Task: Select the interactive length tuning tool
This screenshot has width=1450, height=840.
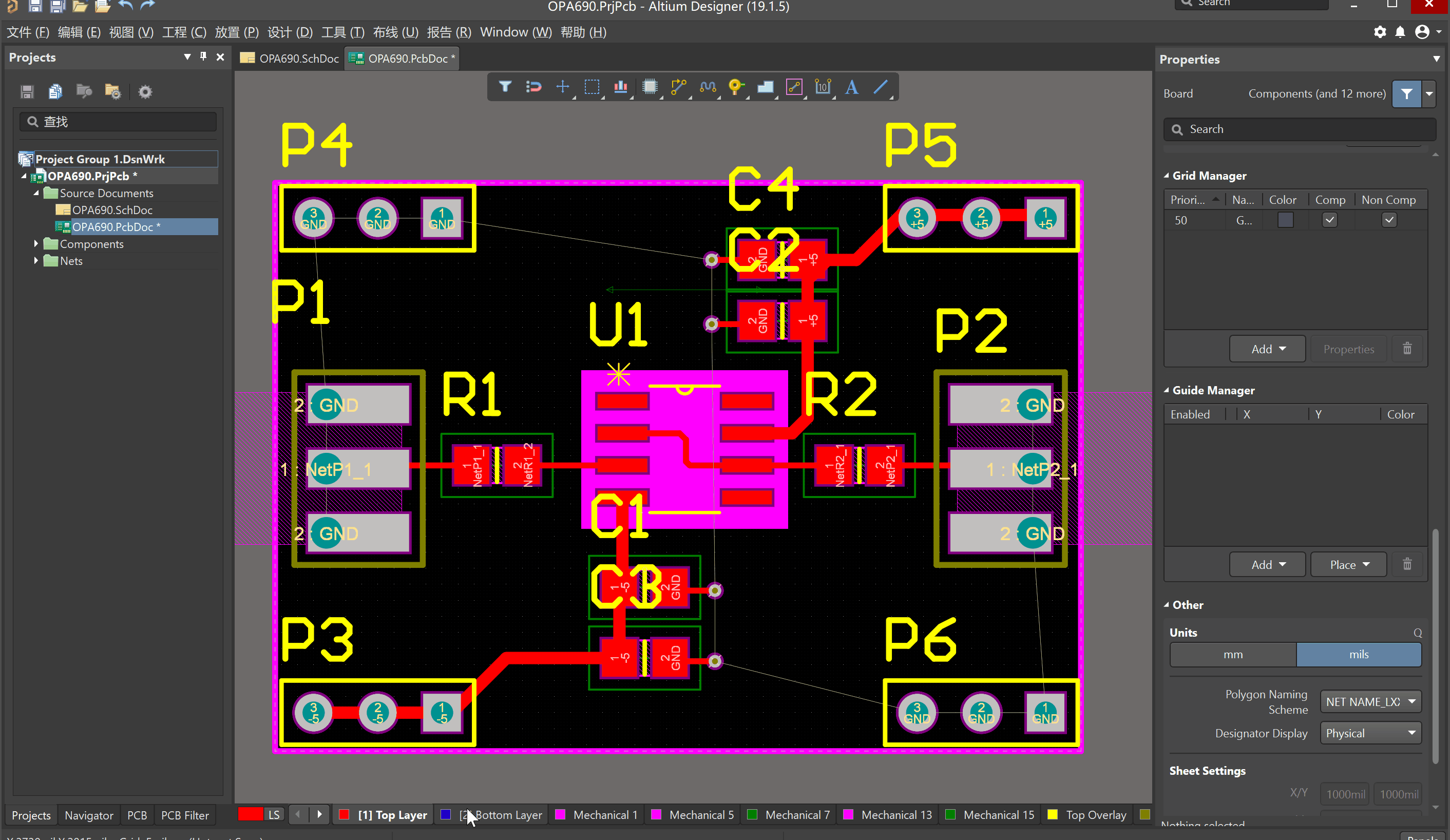Action: [x=707, y=87]
